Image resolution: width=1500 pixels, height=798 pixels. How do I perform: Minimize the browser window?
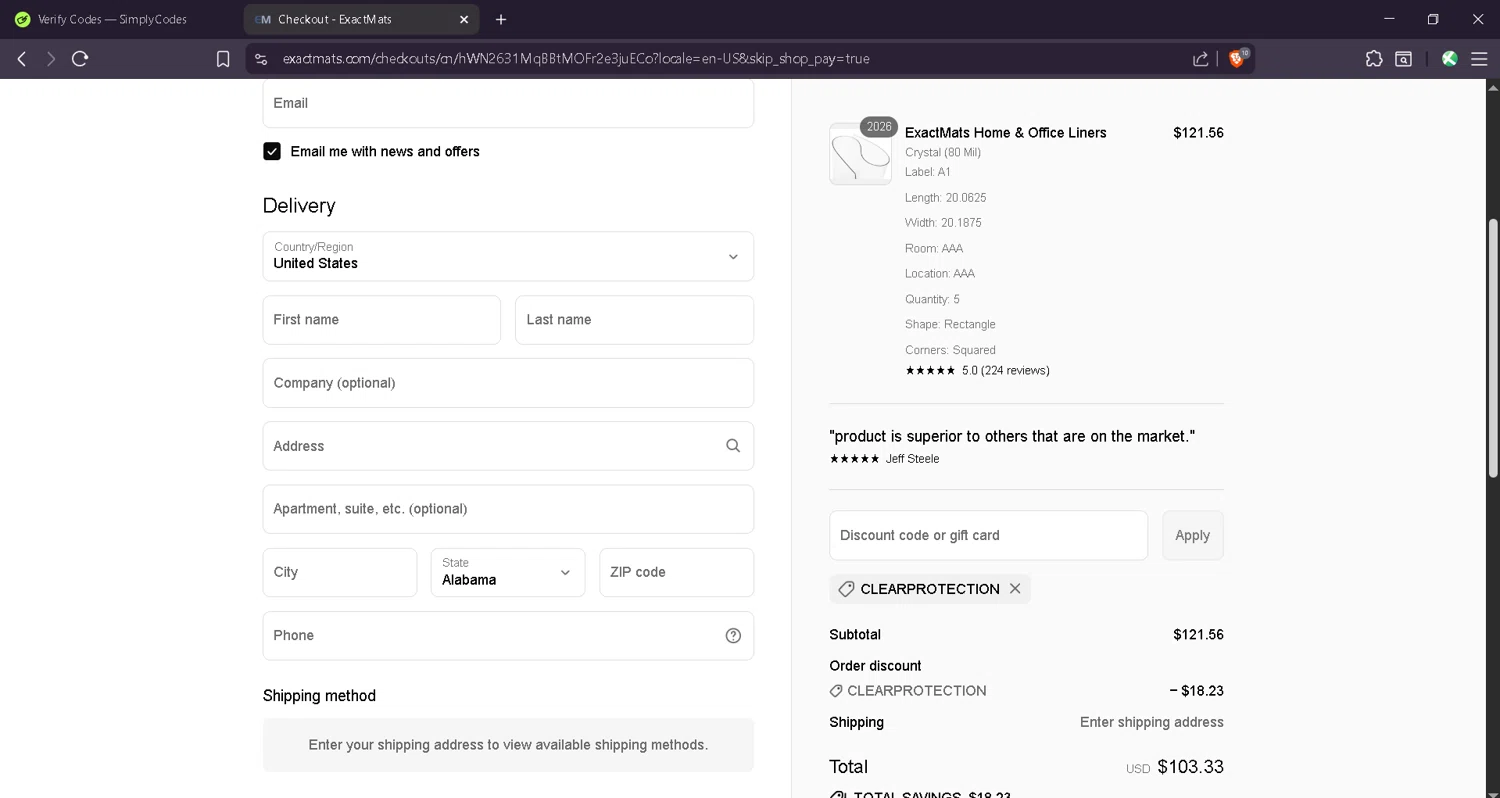click(1388, 19)
